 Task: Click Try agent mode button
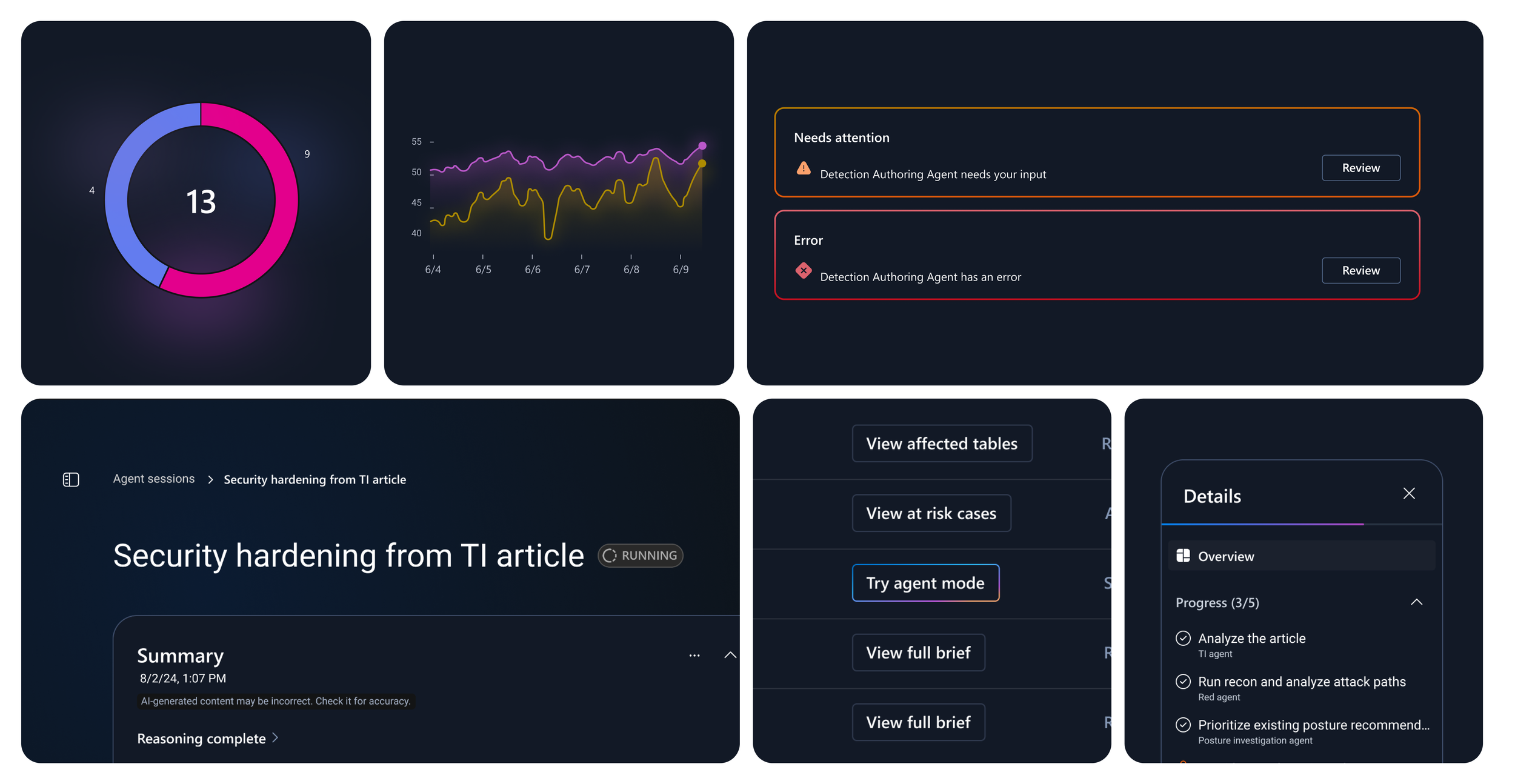pos(925,583)
